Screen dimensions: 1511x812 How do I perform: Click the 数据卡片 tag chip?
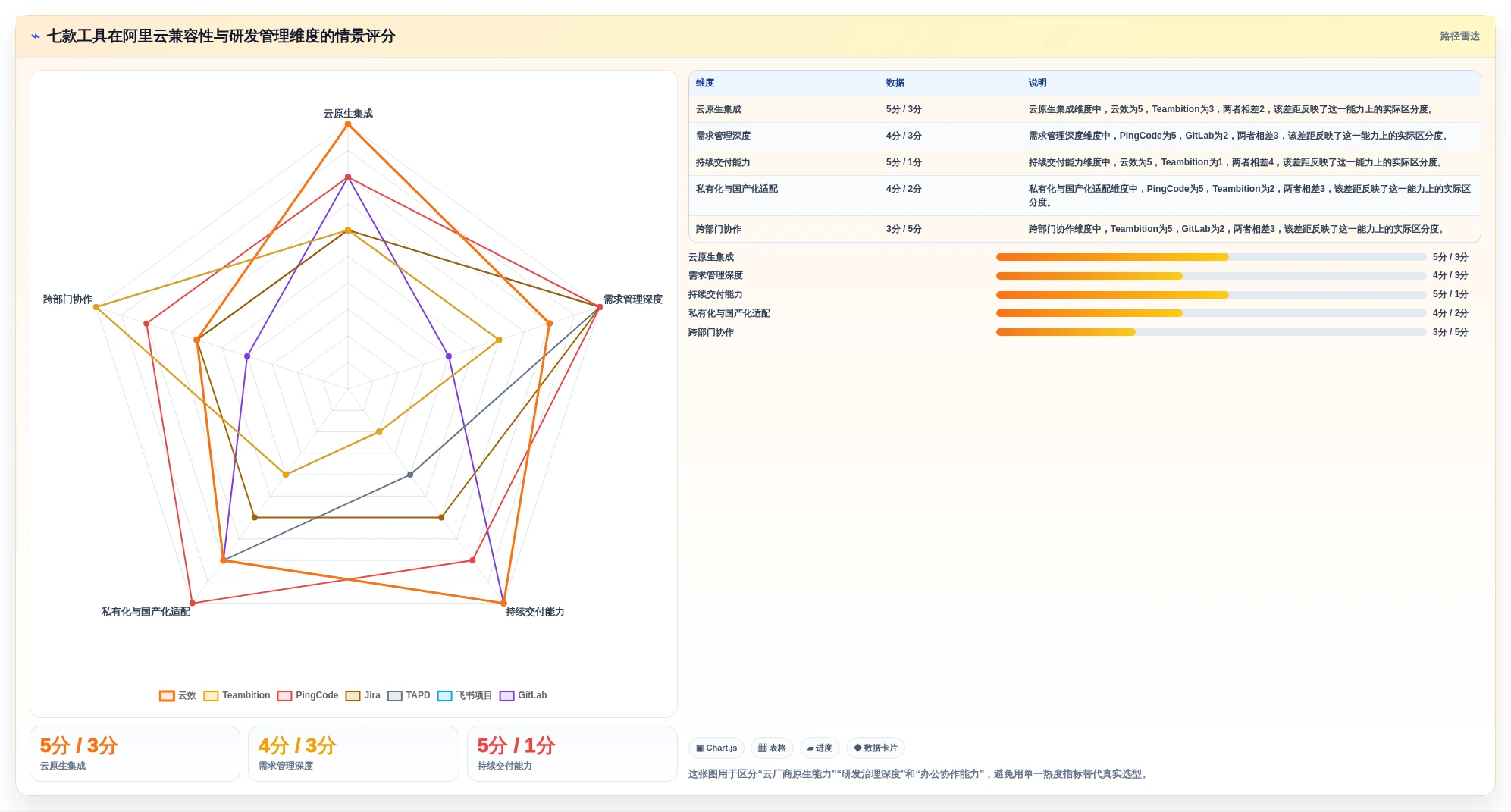click(x=876, y=748)
